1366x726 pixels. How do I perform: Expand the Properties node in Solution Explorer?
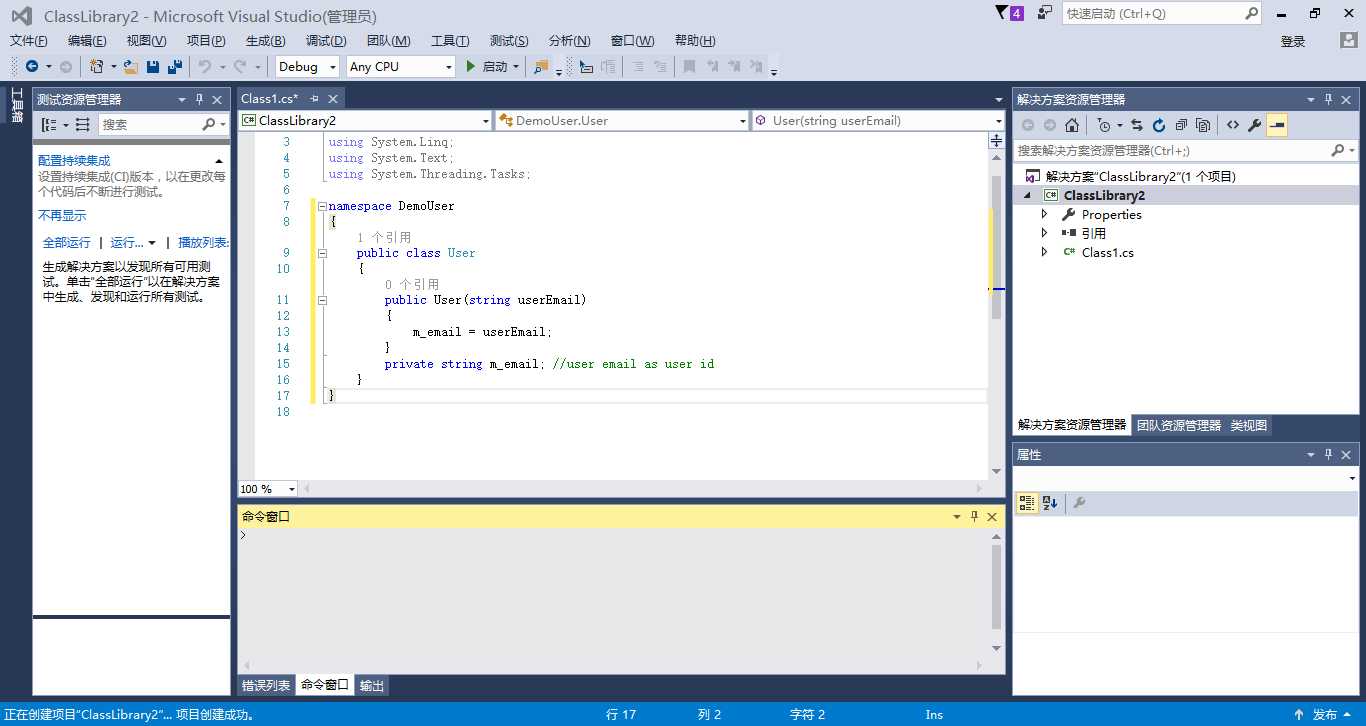1045,214
